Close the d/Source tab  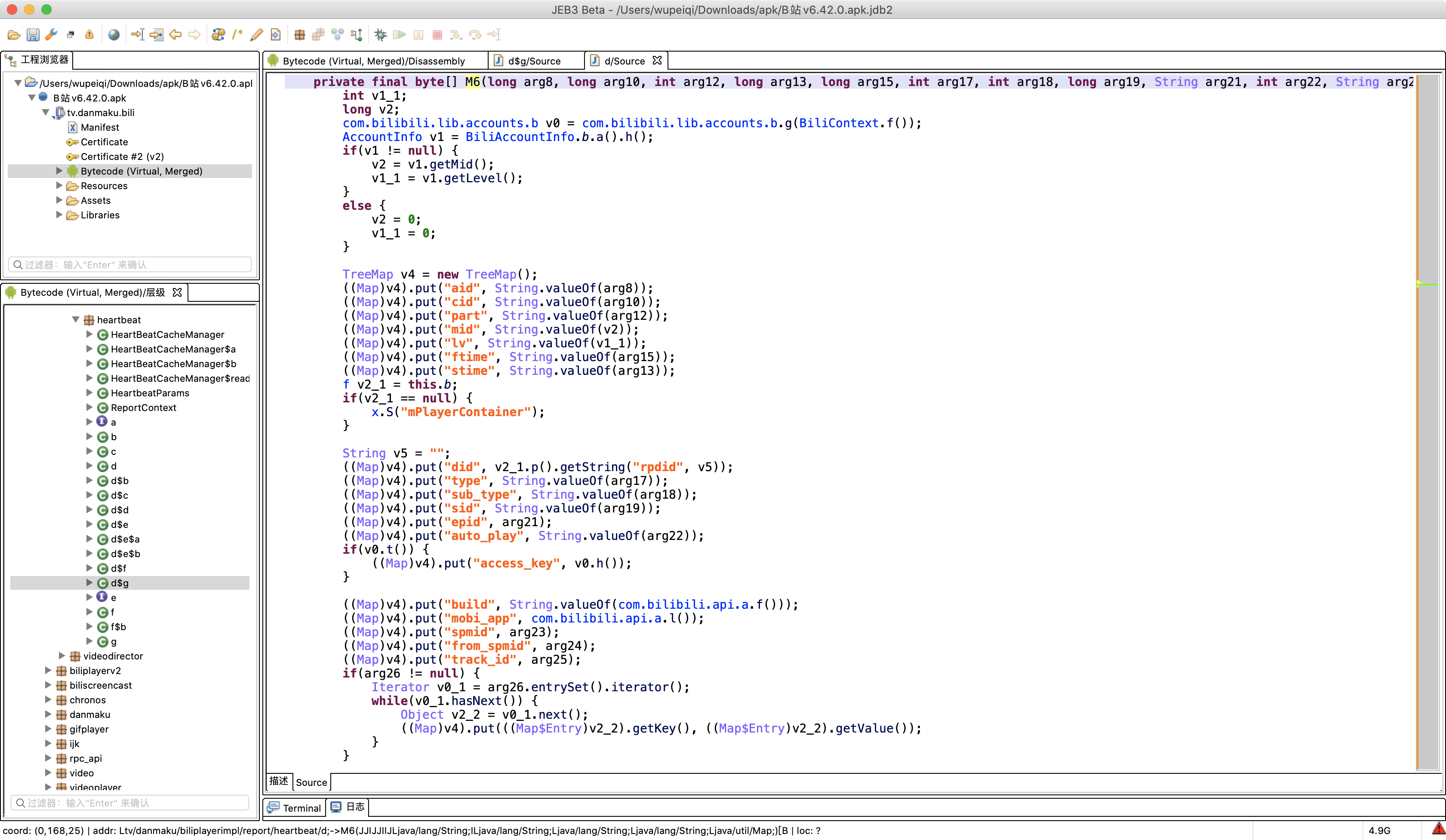[658, 60]
